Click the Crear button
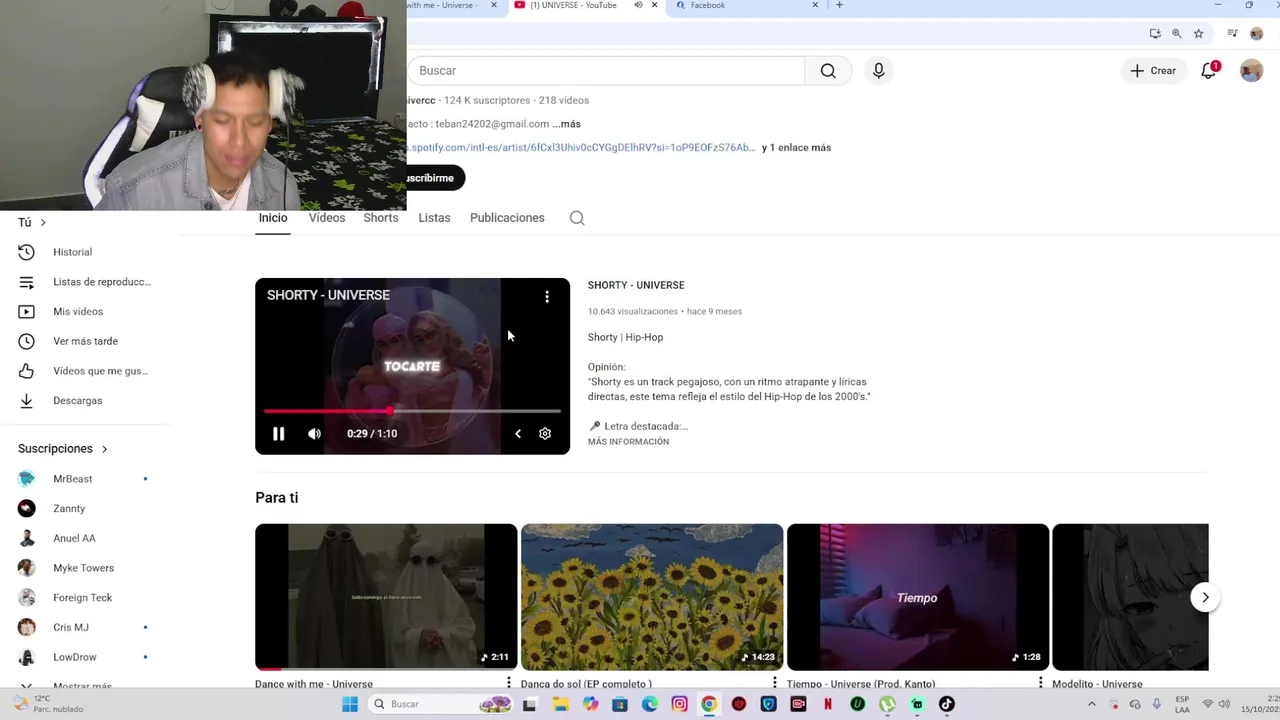The image size is (1280, 720). click(x=1153, y=71)
